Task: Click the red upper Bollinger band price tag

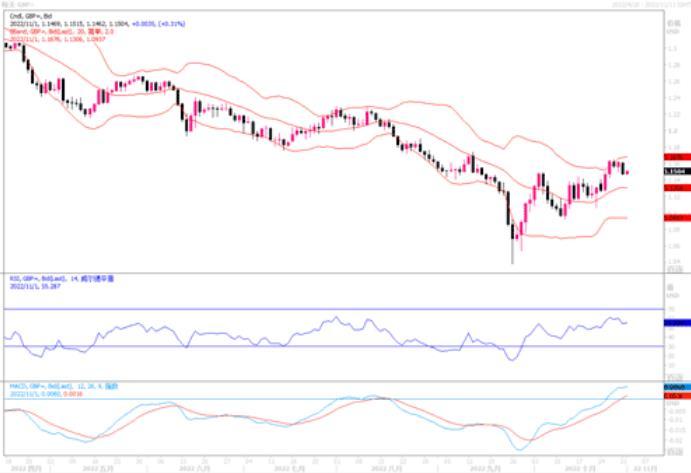Action: click(x=676, y=158)
